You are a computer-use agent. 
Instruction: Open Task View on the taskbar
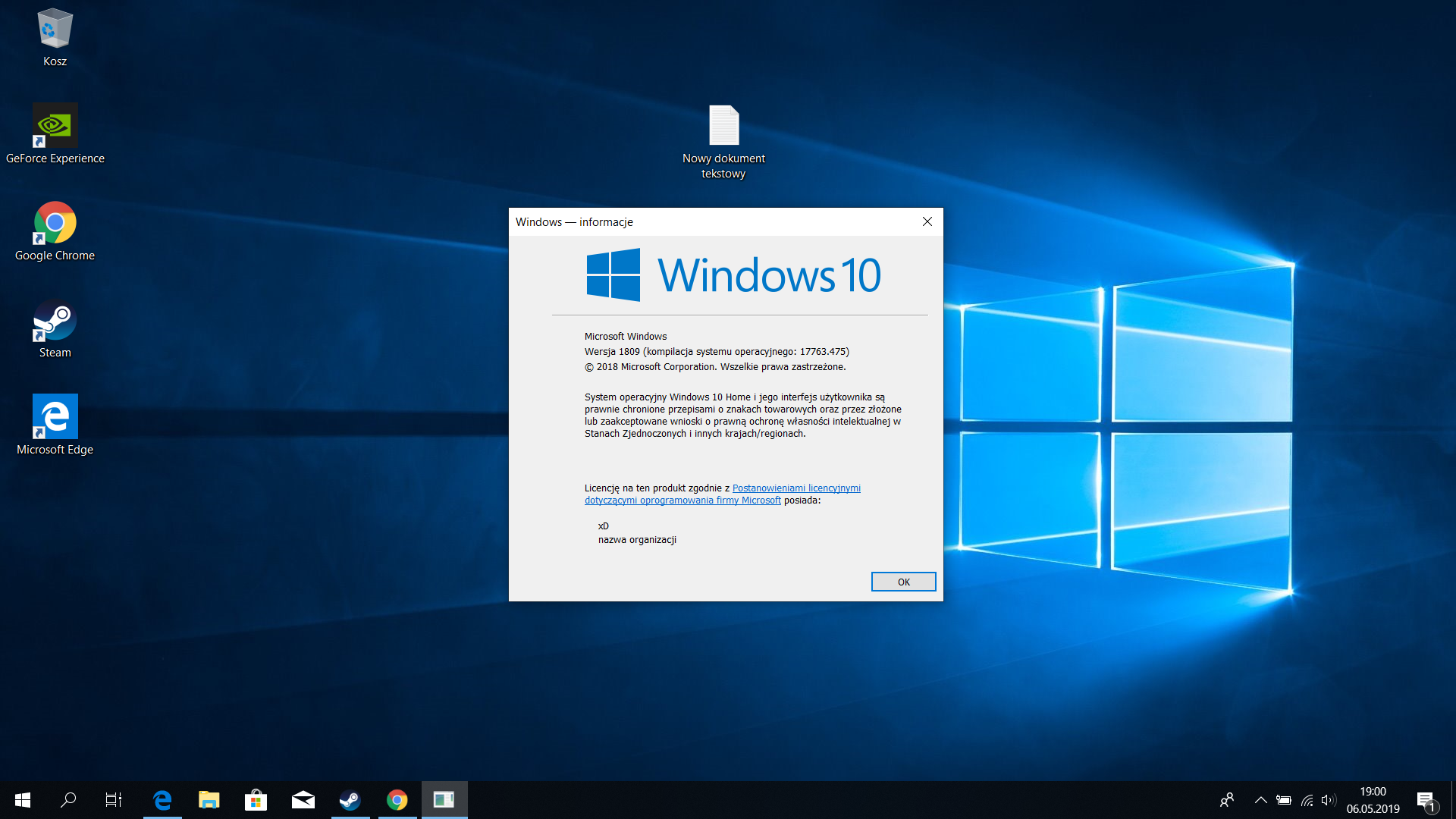(x=114, y=800)
